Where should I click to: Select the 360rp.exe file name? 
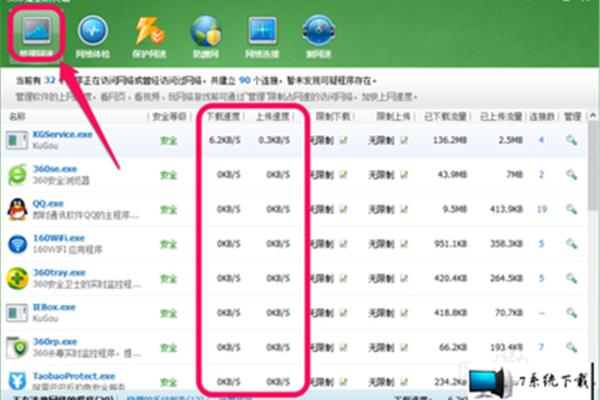(x=55, y=341)
